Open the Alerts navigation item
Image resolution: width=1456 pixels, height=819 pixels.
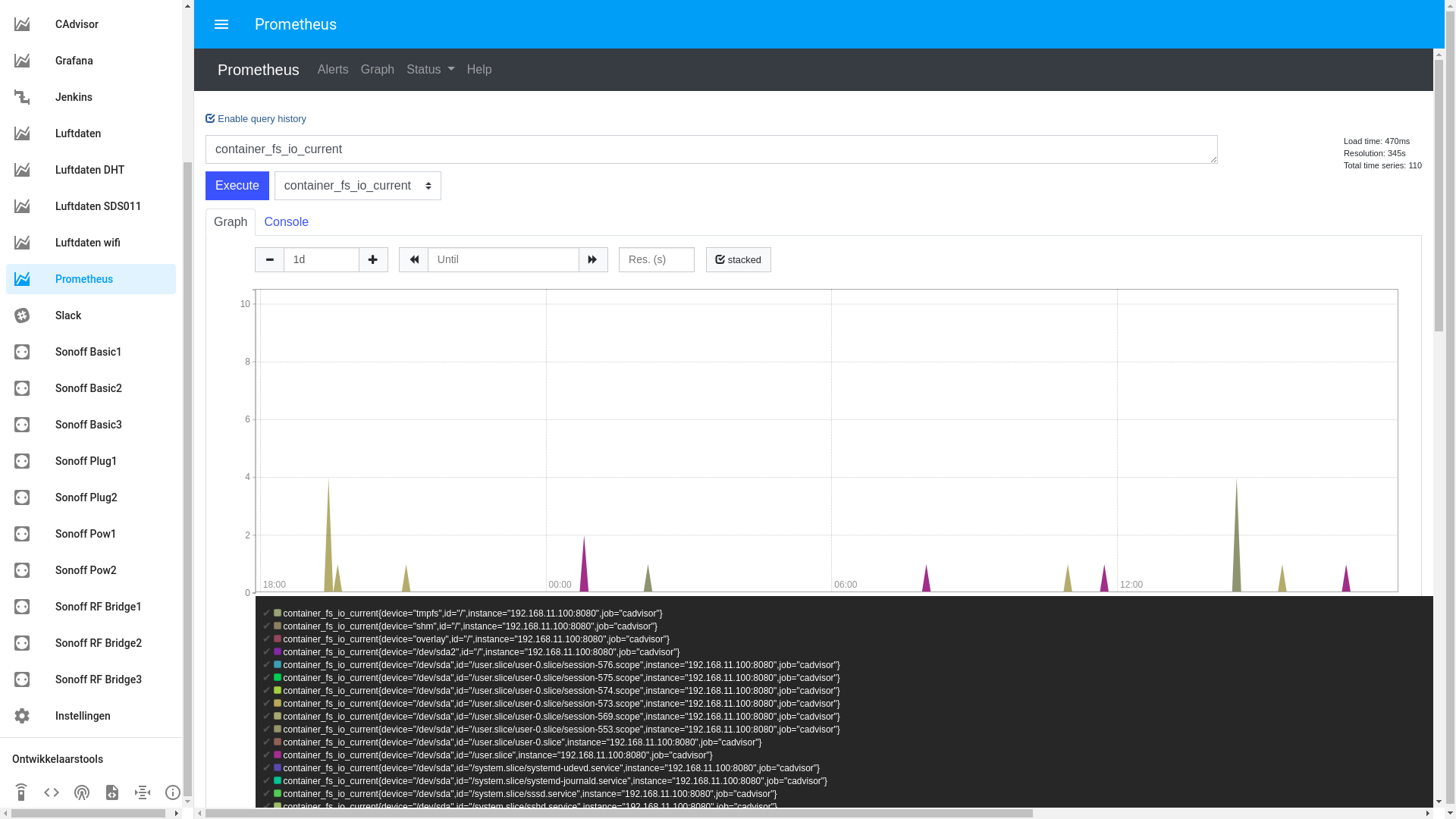(x=333, y=70)
